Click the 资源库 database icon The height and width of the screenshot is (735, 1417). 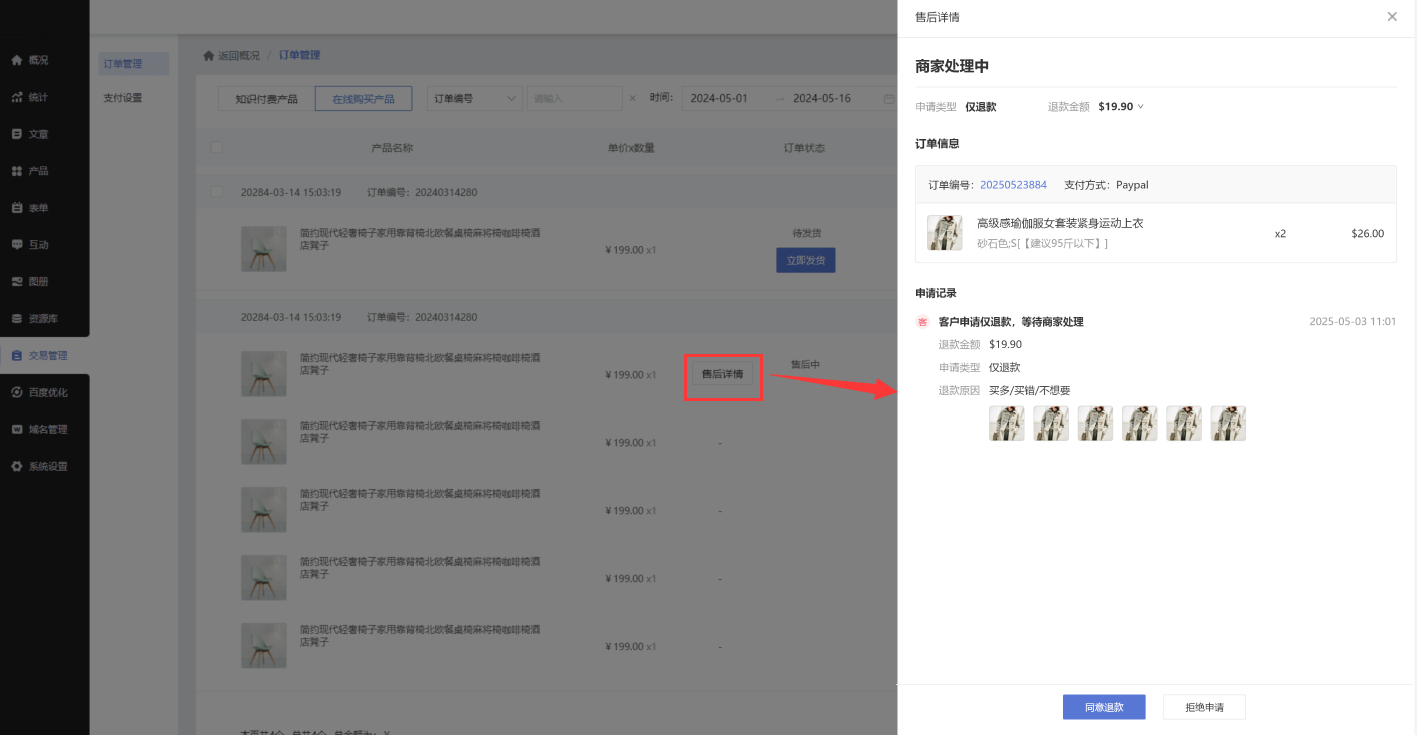[x=17, y=319]
